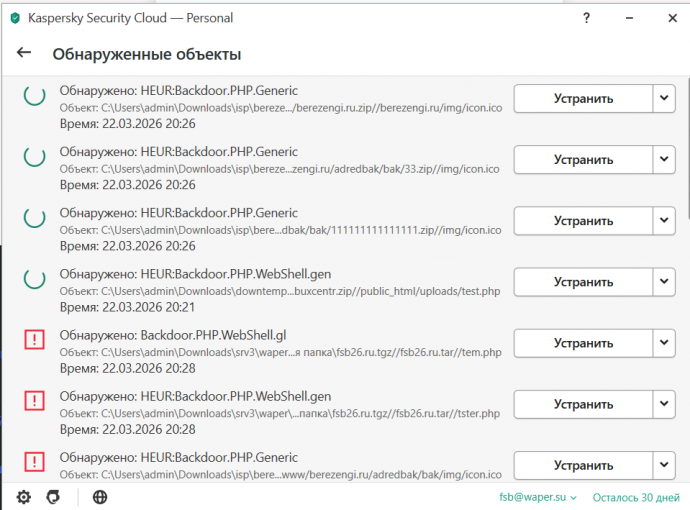Open action dropdown for tem.php detection

[665, 343]
